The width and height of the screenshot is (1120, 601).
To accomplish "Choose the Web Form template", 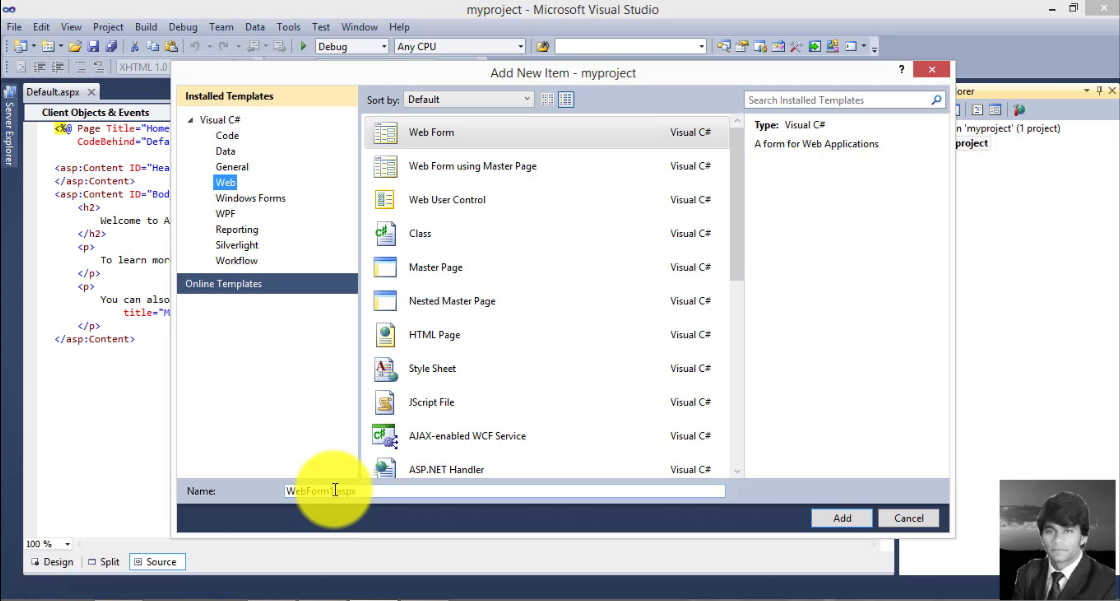I will (x=547, y=132).
